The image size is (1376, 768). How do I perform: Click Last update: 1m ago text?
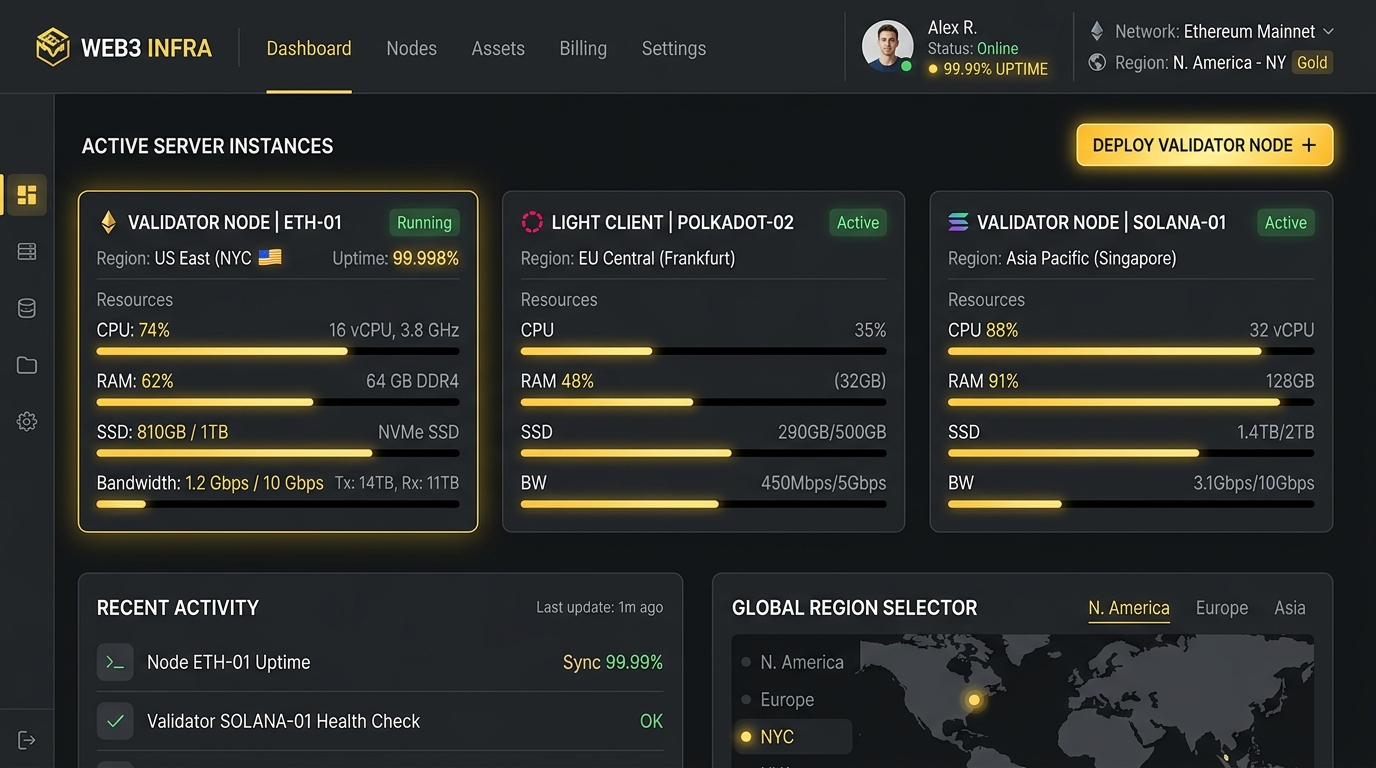[599, 607]
